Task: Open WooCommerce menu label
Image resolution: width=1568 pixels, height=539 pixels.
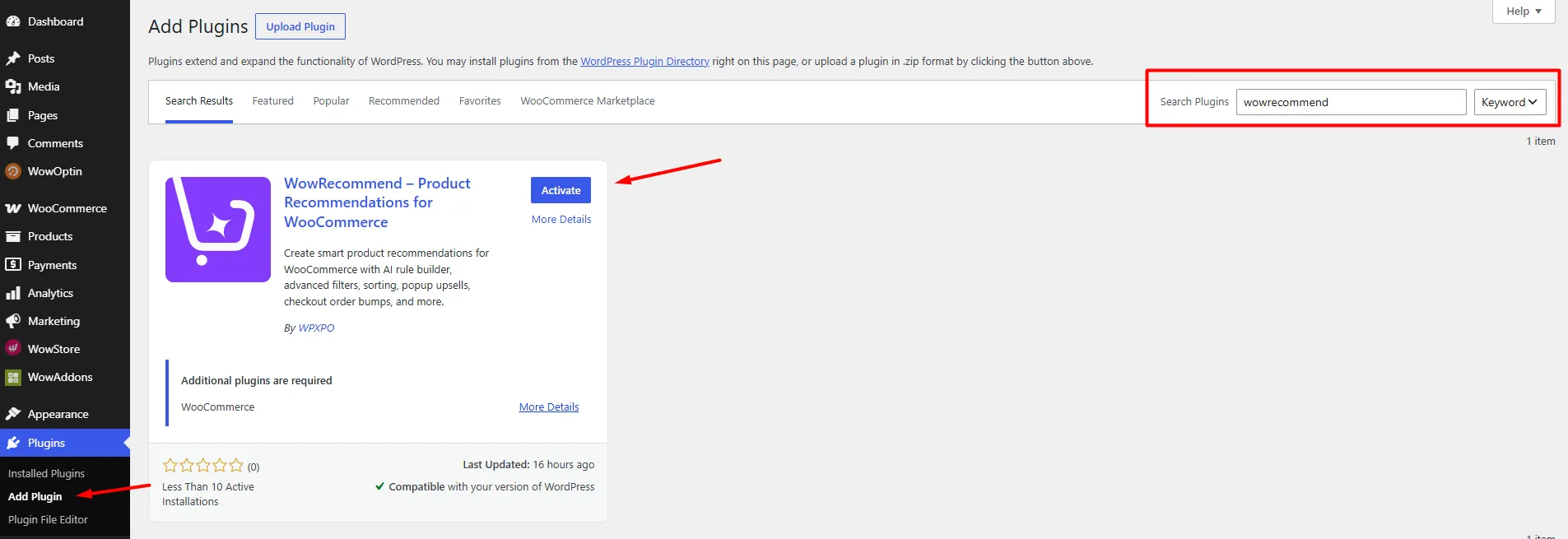Action: 67,208
